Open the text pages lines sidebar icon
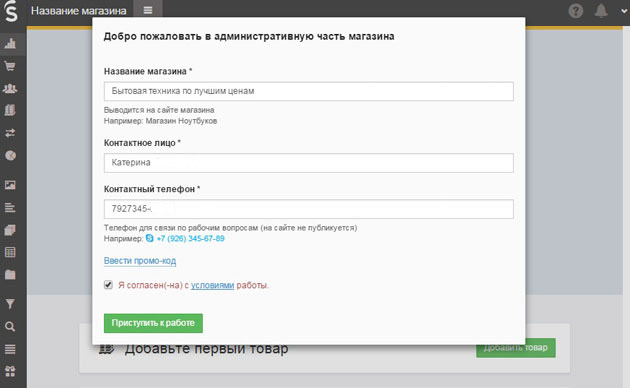Image resolution: width=630 pixels, height=388 pixels. 10,207
